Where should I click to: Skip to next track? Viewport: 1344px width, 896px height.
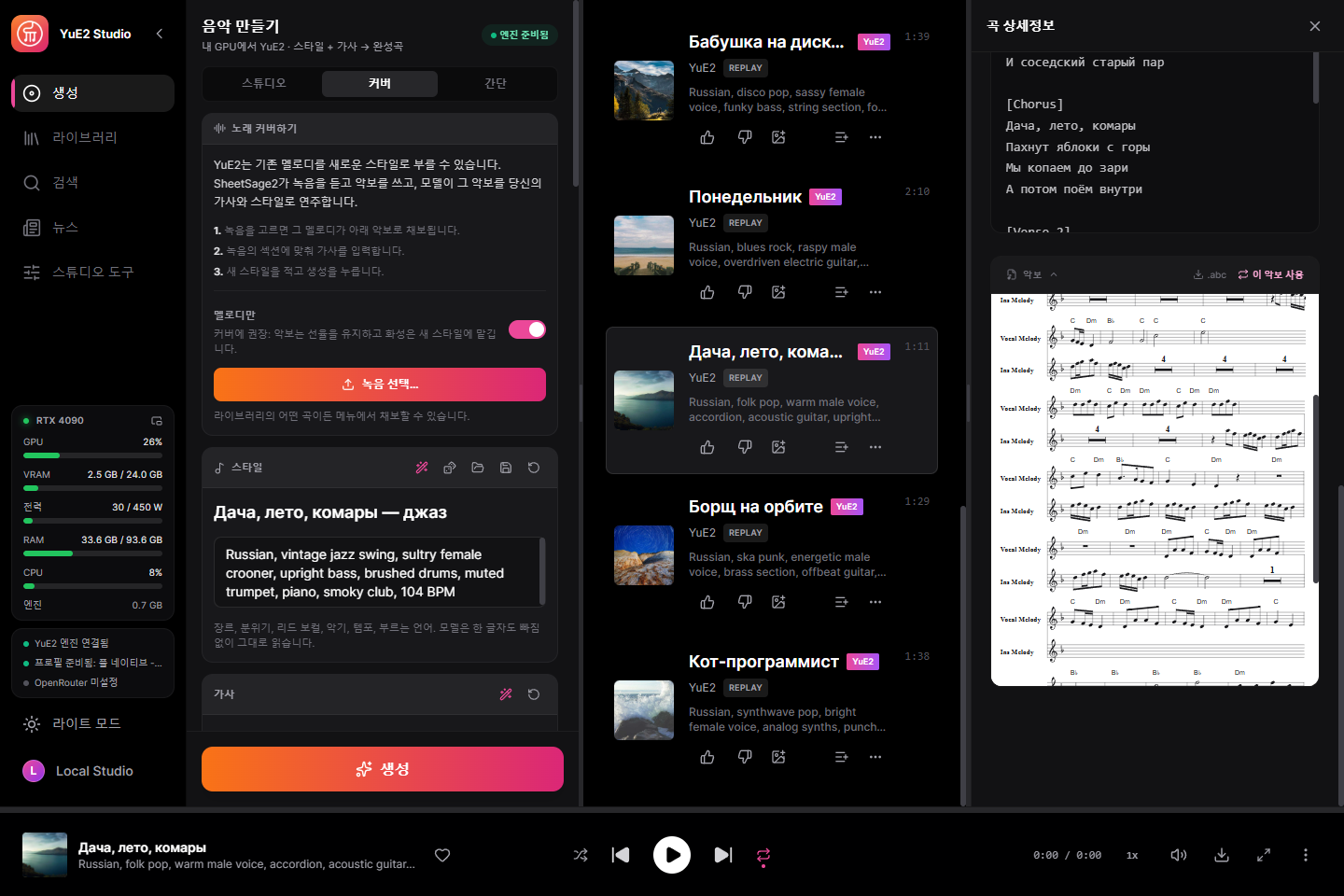click(723, 855)
